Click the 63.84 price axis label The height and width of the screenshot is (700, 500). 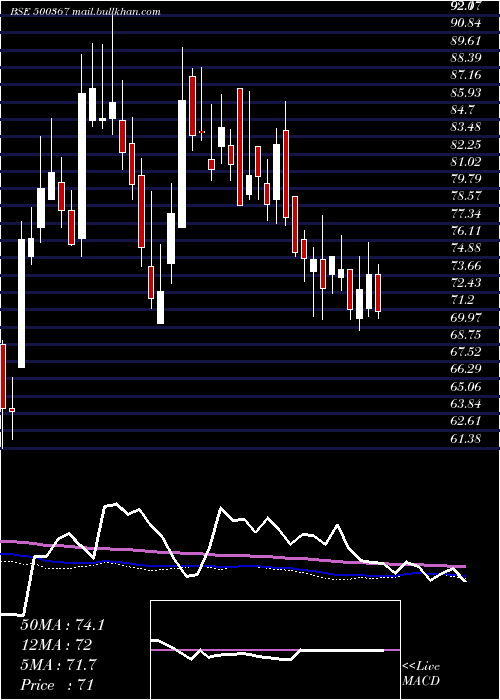465,404
